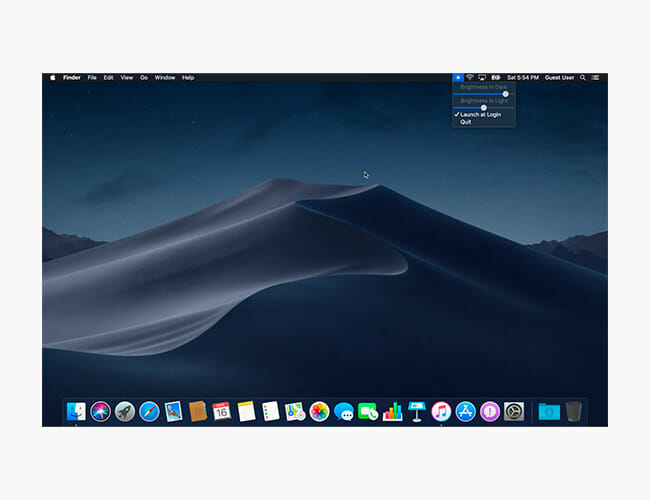Open the Help menu
650x500 pixels.
188,78
